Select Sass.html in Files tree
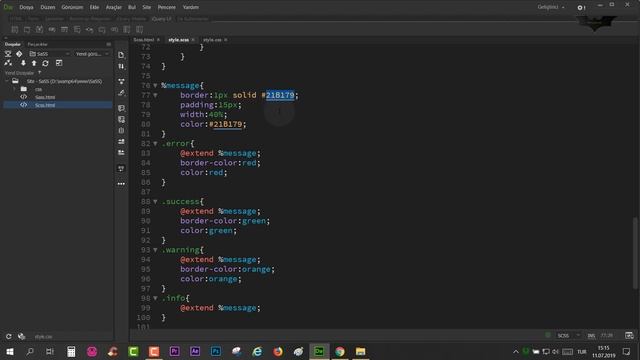This screenshot has width=640, height=360. tap(45, 97)
